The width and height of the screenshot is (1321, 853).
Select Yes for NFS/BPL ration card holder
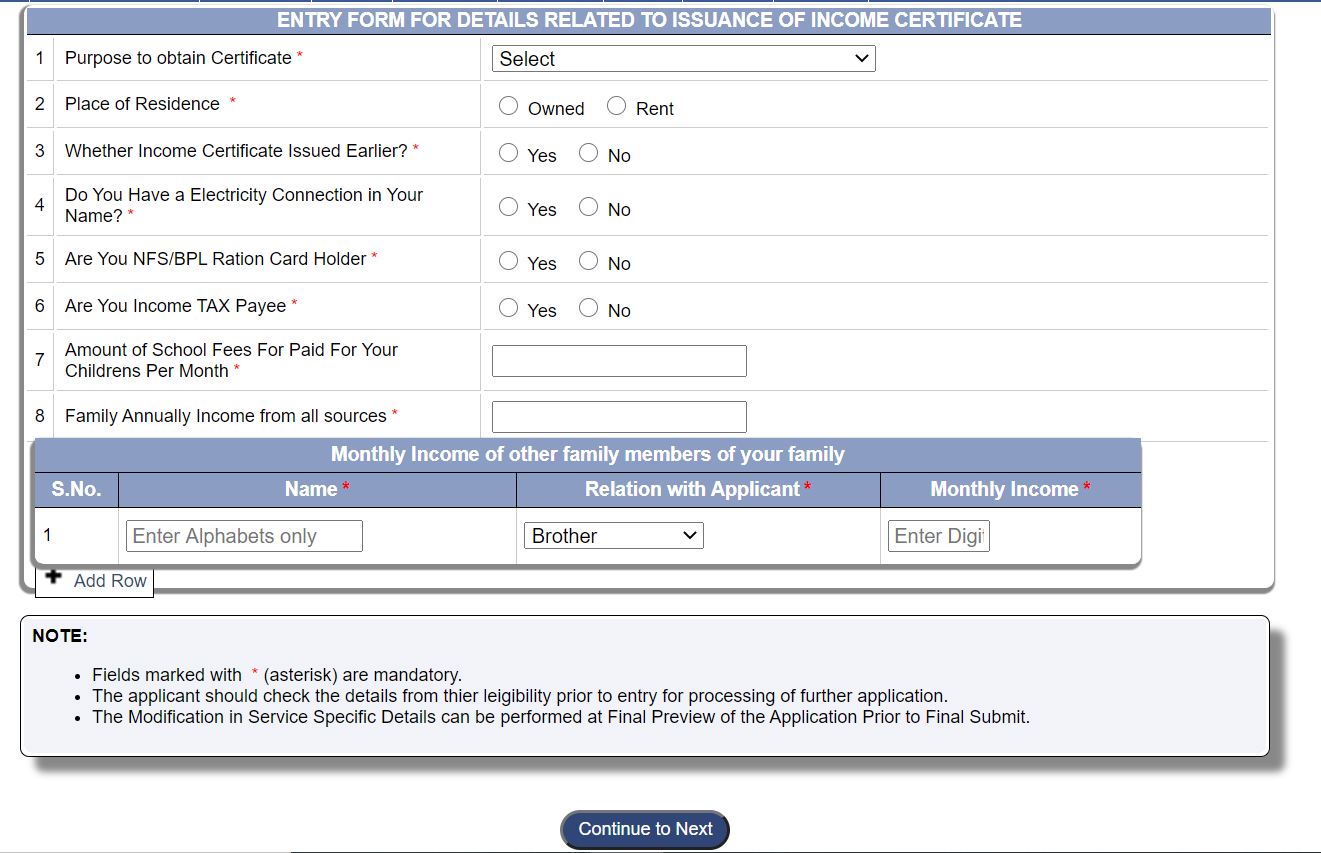point(508,260)
